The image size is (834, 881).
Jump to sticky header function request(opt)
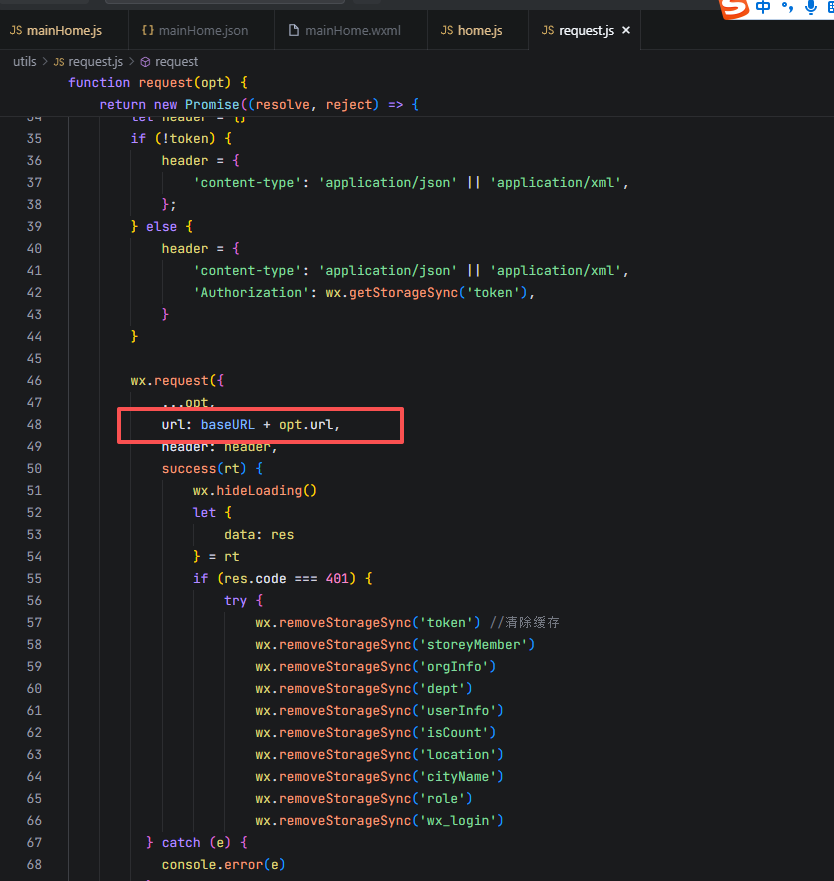157,82
